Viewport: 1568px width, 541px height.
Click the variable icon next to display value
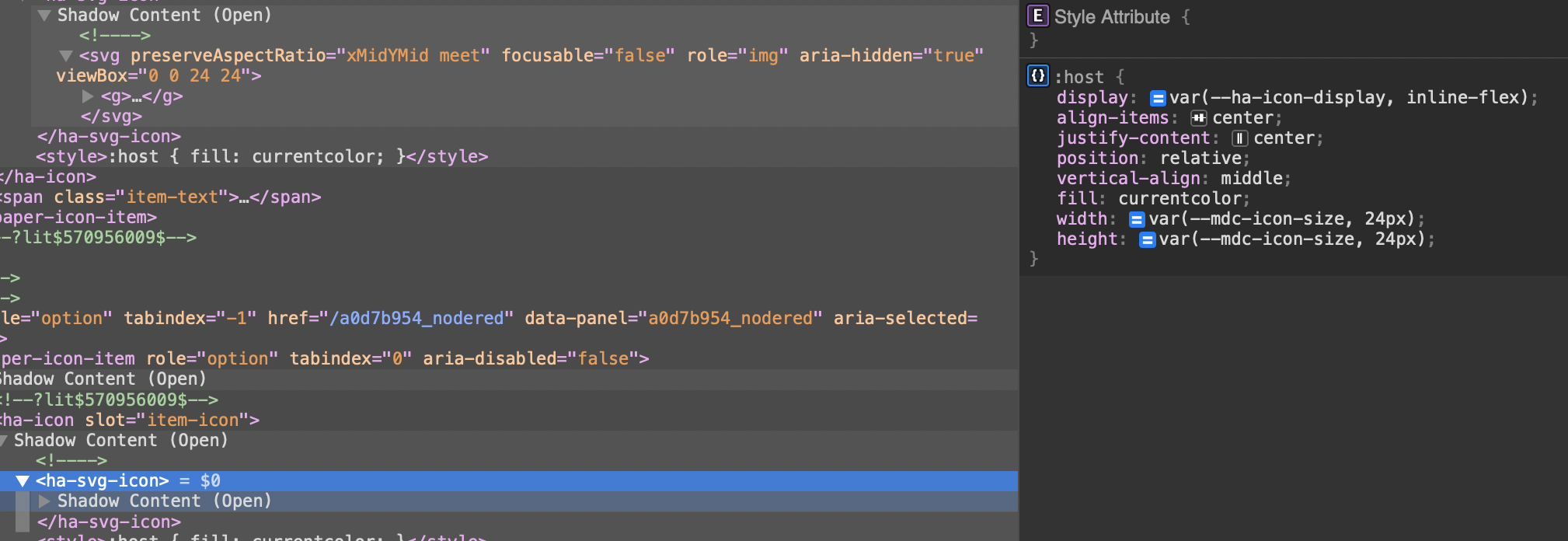click(x=1158, y=98)
